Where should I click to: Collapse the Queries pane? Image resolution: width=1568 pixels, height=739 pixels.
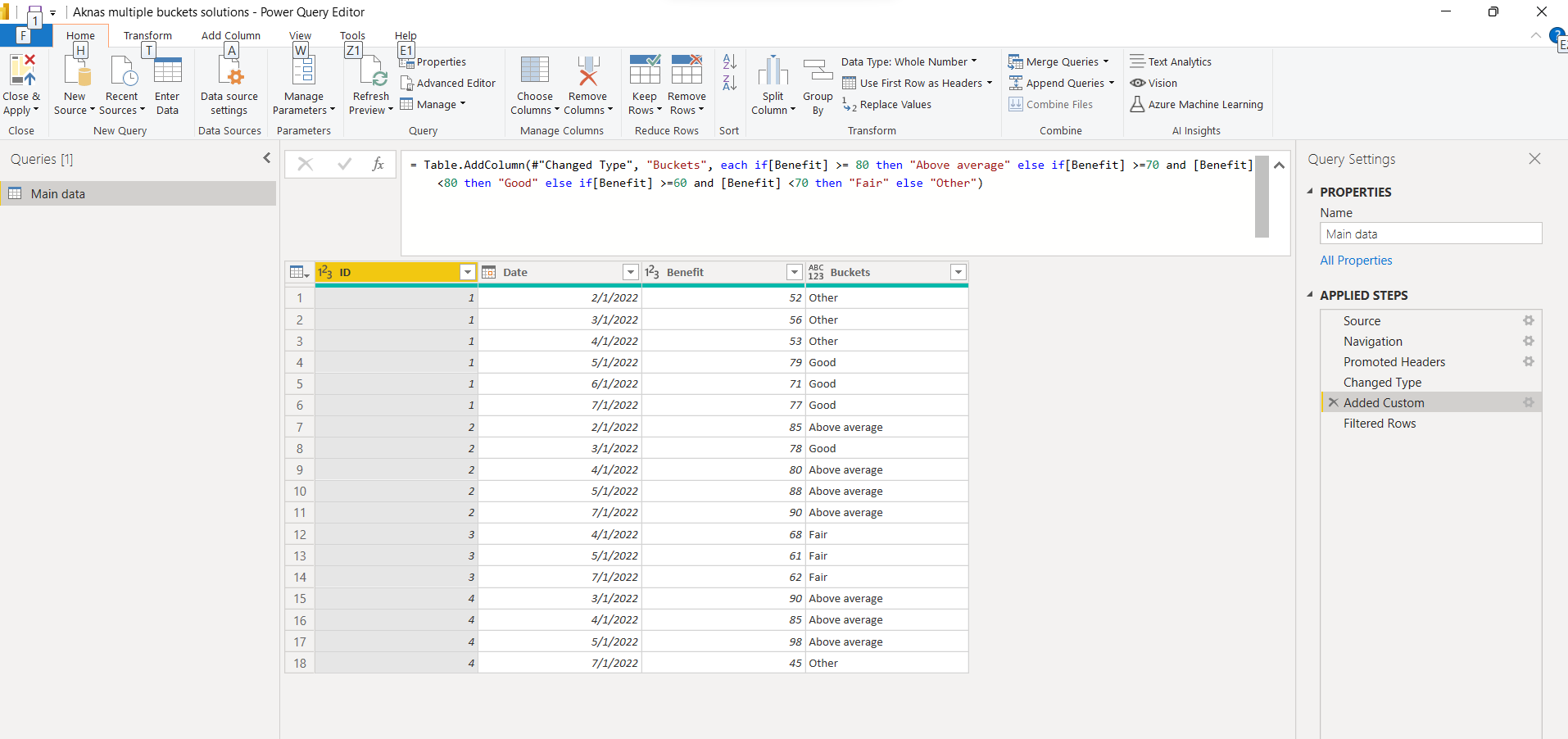coord(266,158)
